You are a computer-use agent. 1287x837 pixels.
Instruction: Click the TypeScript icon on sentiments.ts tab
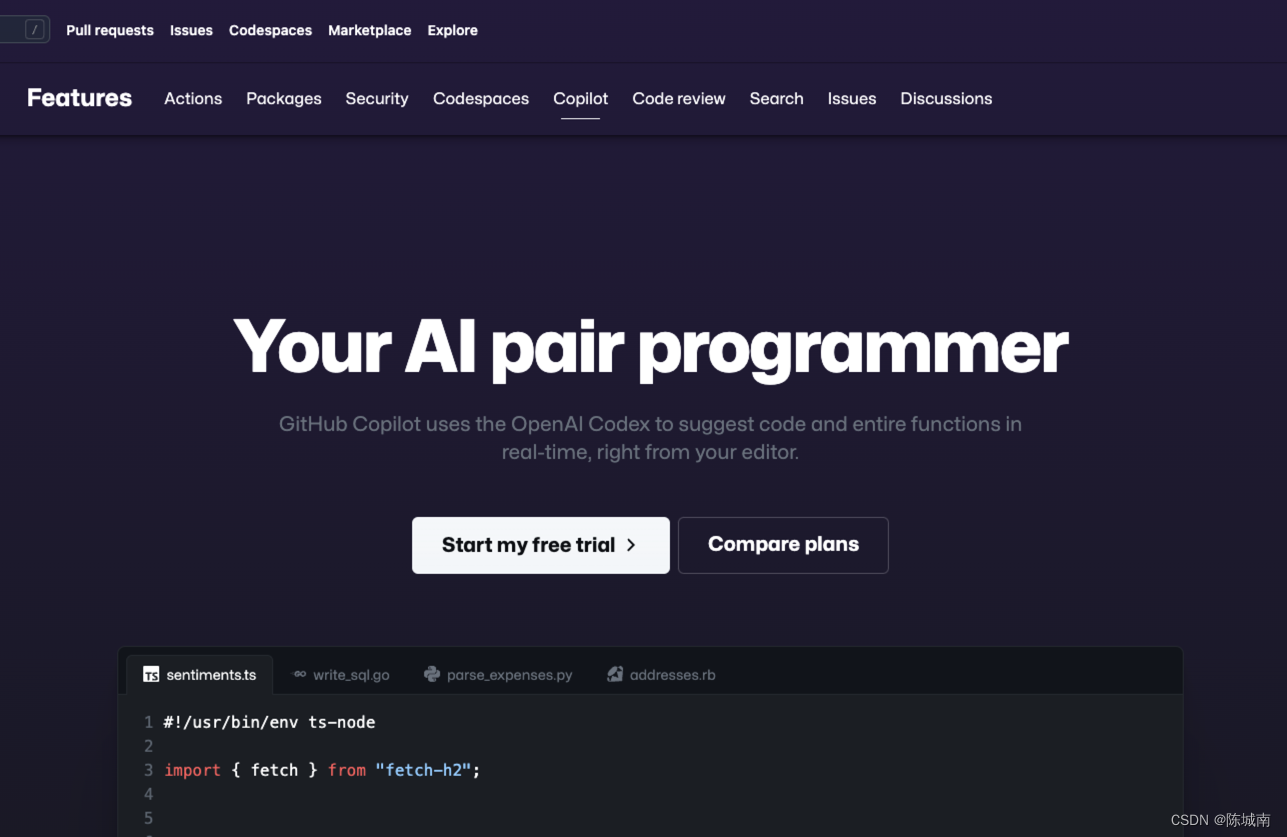[151, 675]
